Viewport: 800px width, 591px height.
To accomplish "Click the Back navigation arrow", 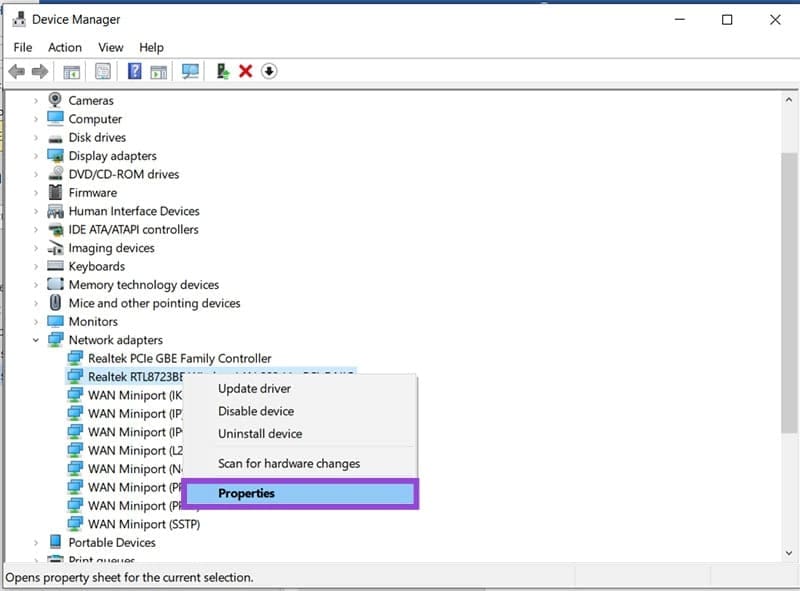I will click(17, 71).
